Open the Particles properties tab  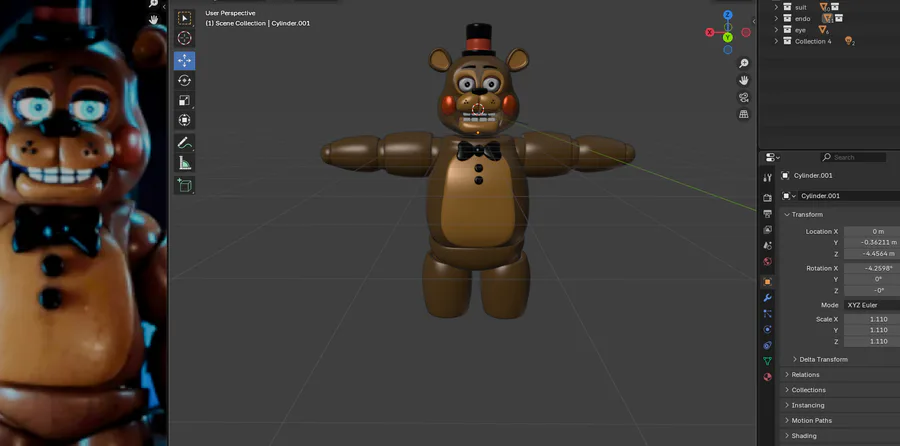[x=767, y=313]
